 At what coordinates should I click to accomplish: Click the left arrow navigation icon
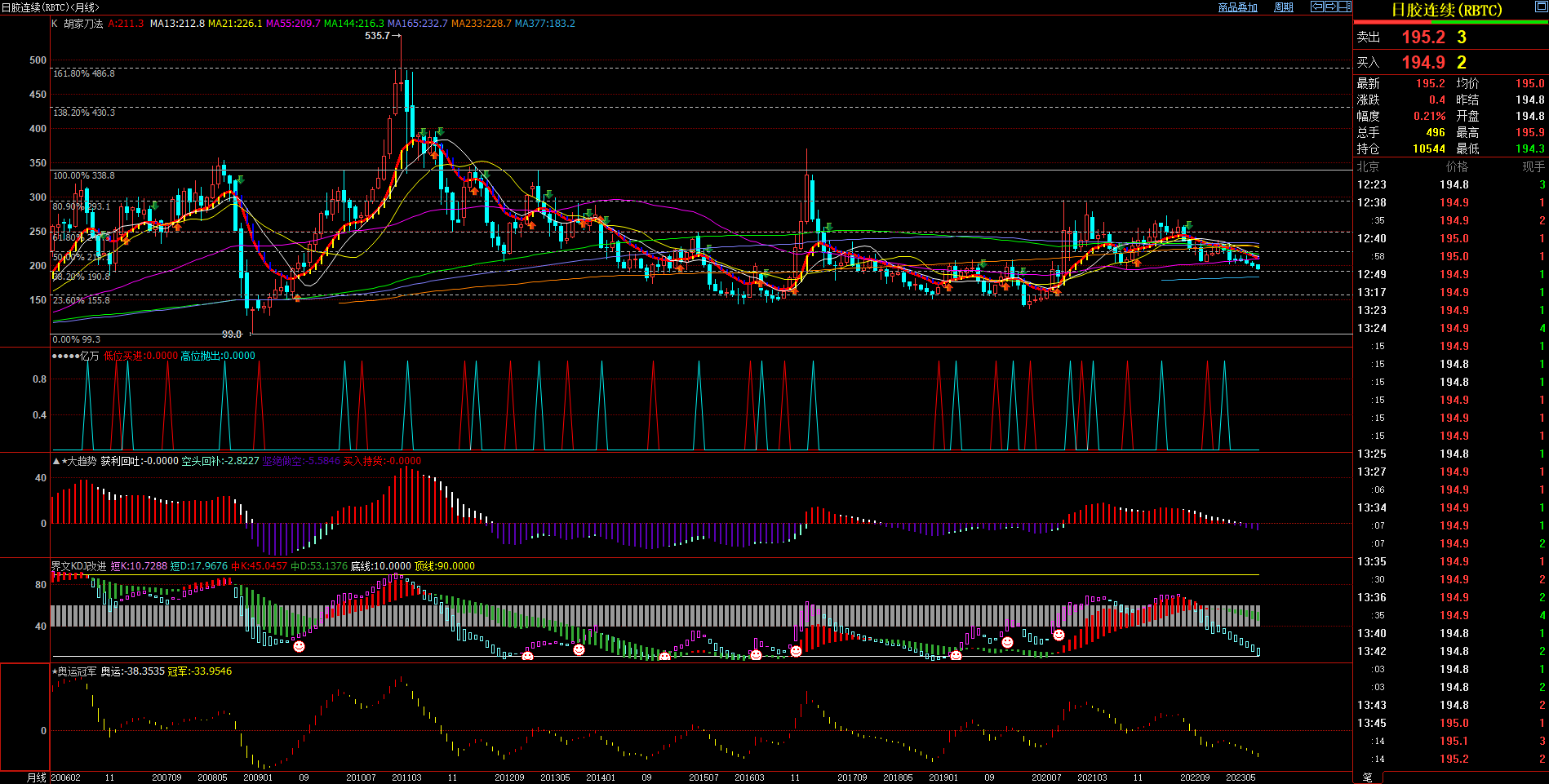click(x=1317, y=7)
